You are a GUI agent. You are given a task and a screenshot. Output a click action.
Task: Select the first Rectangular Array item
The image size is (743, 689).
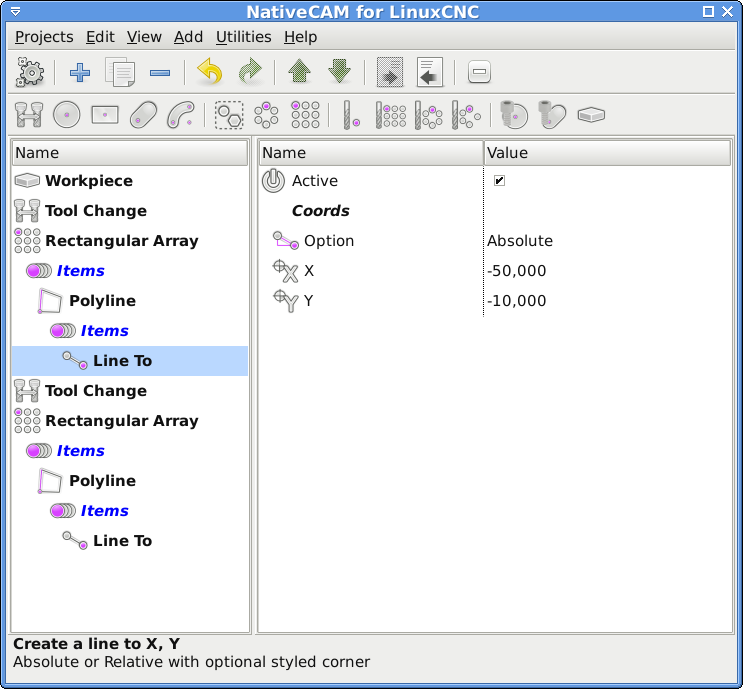[x=130, y=241]
